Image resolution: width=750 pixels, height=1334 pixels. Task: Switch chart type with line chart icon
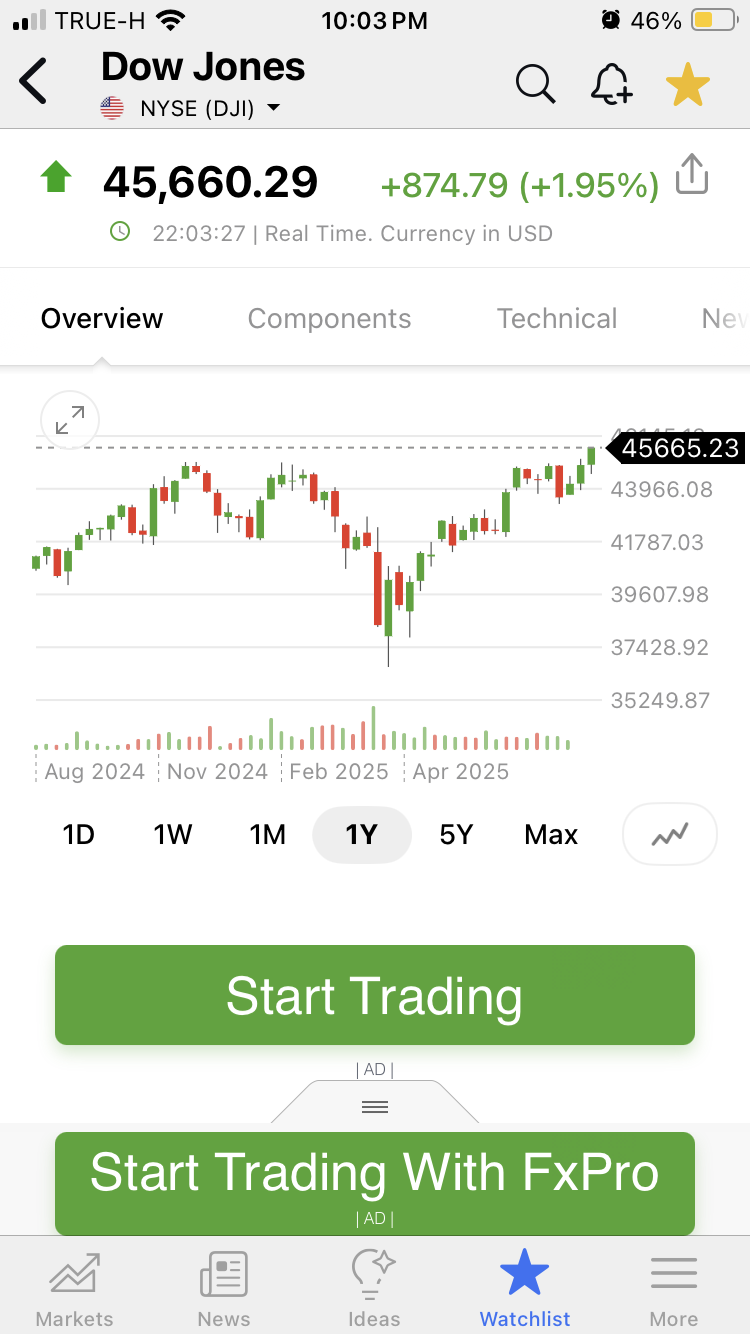coord(670,834)
